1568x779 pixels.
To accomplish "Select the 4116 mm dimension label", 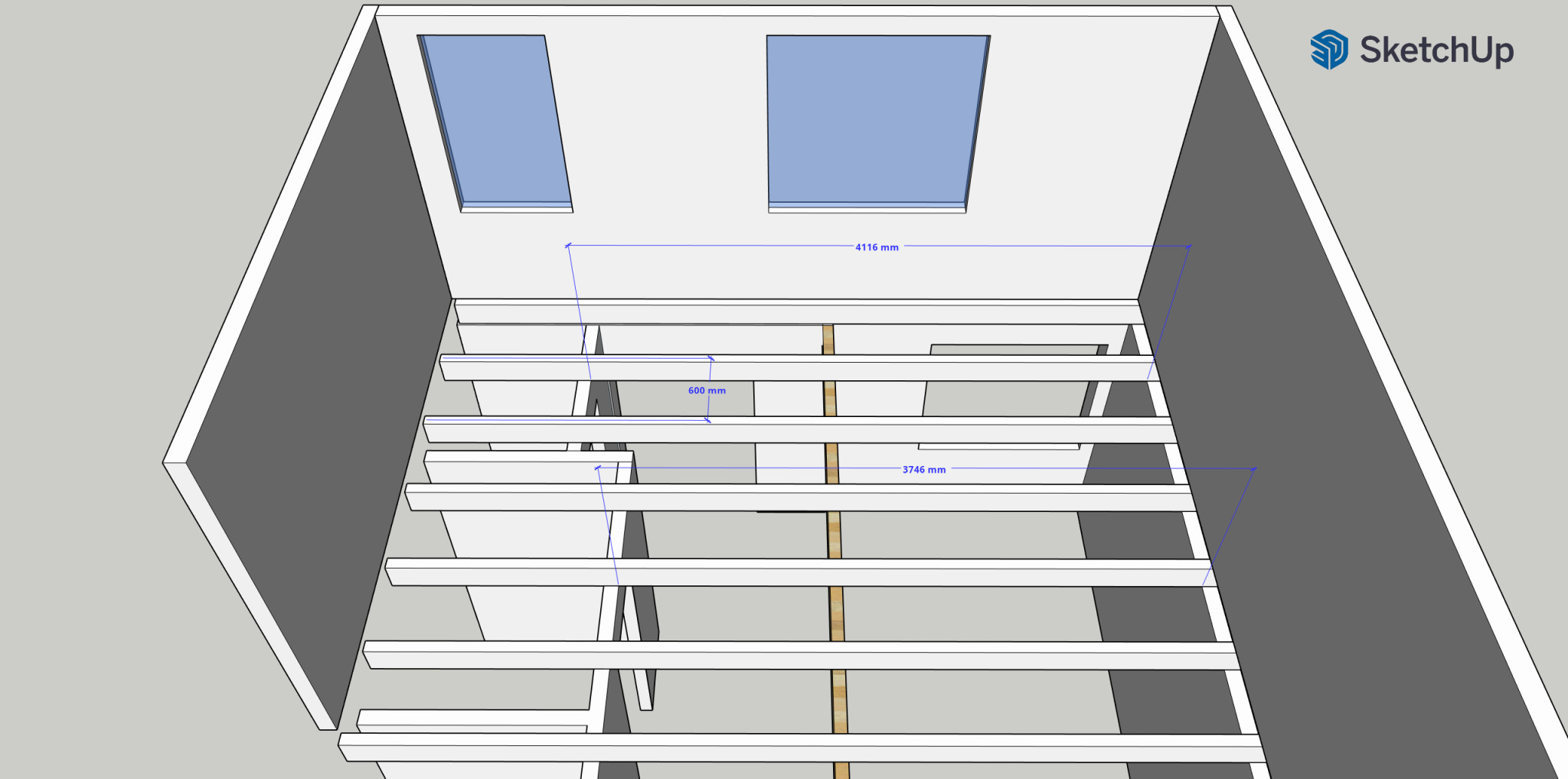I will pos(877,247).
